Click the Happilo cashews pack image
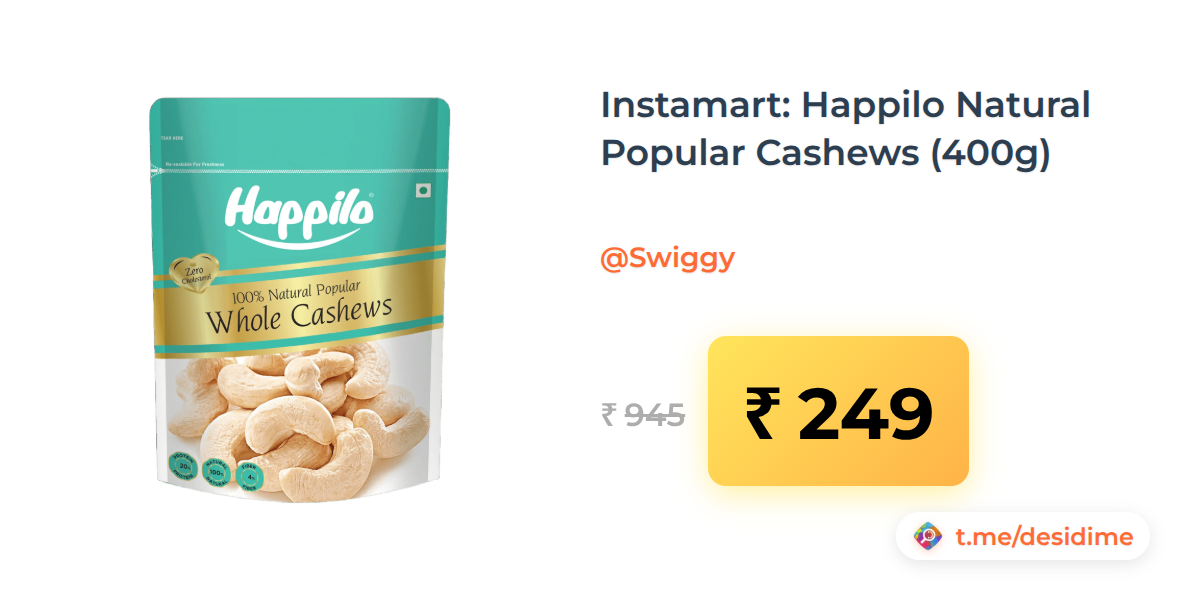 tap(297, 299)
